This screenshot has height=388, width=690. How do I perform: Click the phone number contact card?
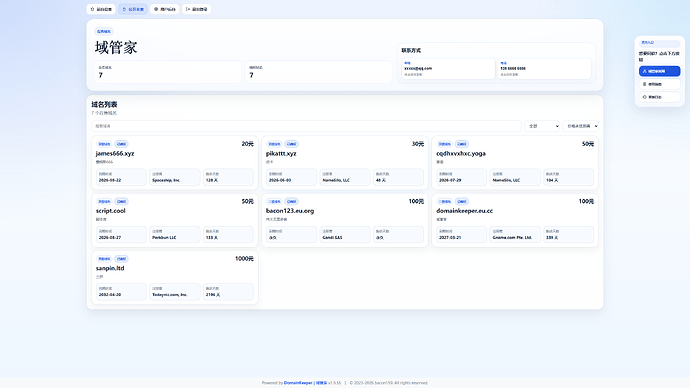tap(544, 69)
